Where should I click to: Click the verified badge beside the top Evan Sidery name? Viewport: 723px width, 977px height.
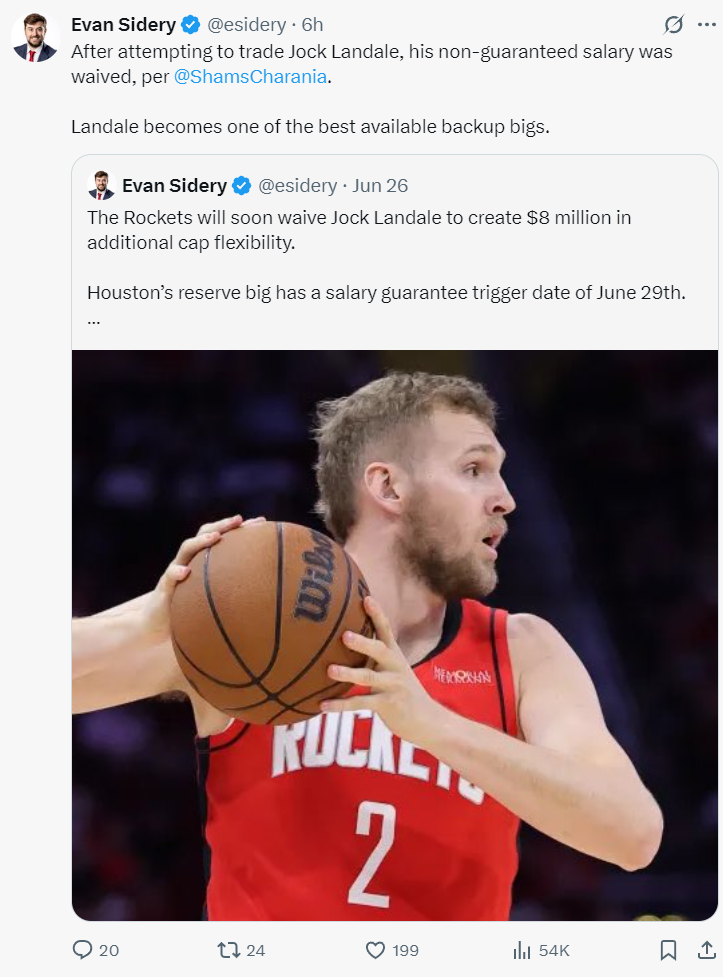190,25
